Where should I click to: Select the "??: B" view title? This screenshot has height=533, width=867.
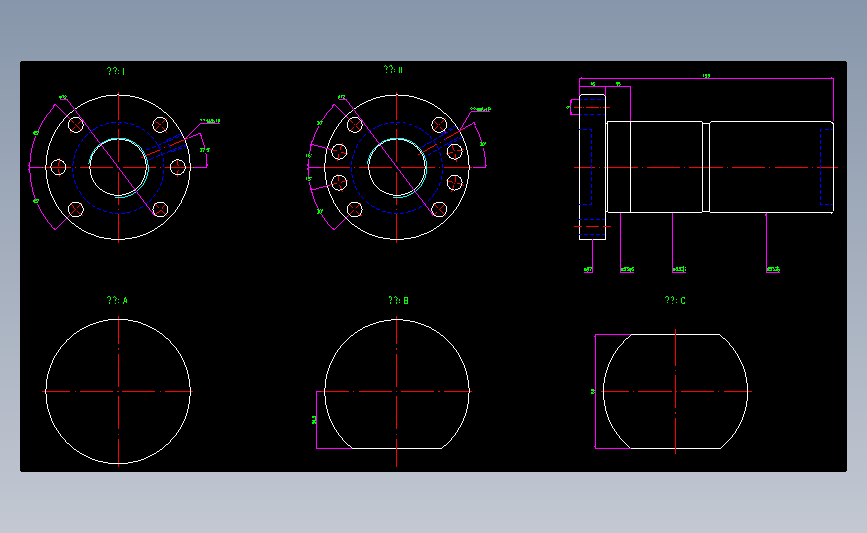click(398, 300)
